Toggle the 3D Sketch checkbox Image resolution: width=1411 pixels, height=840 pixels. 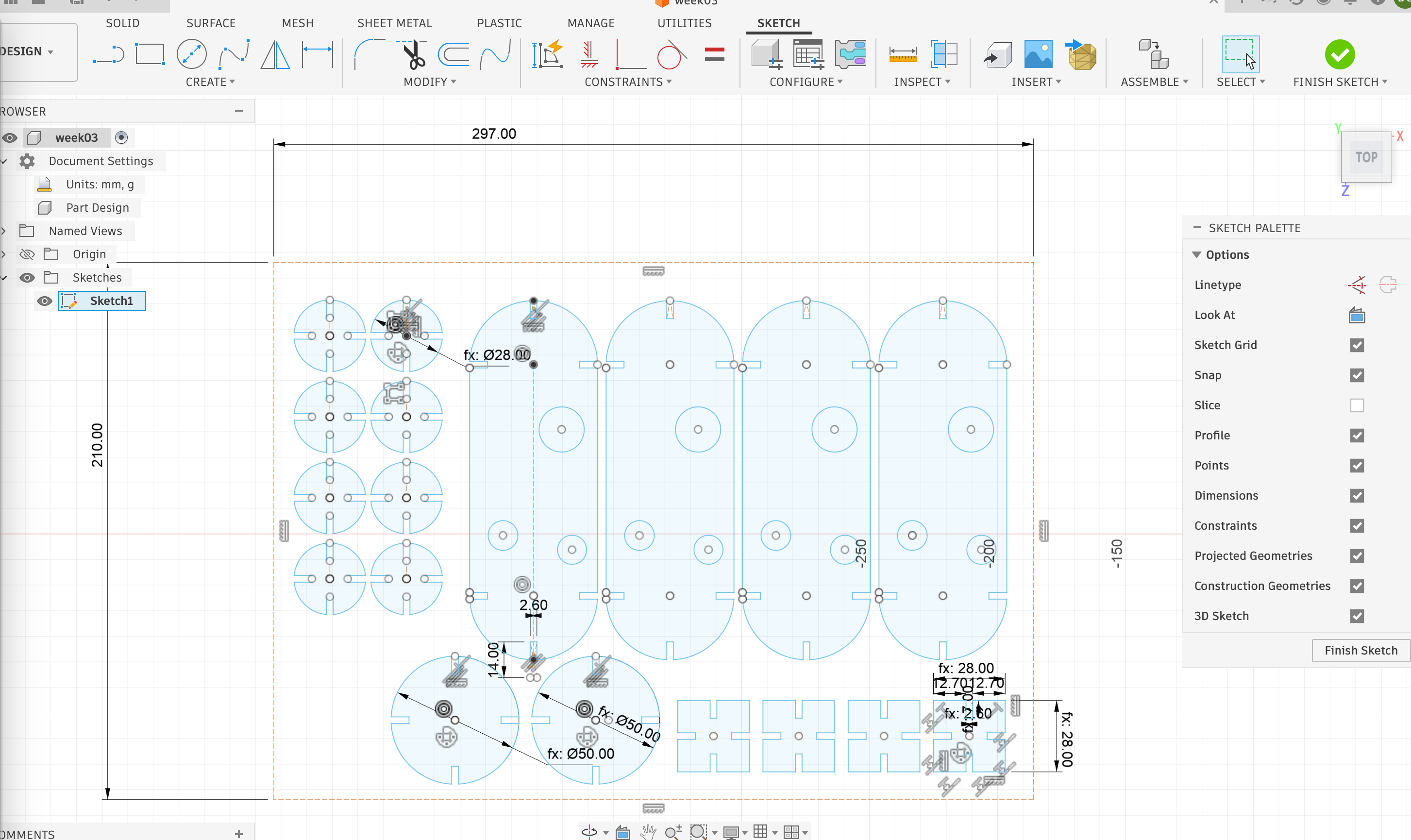[x=1357, y=616]
